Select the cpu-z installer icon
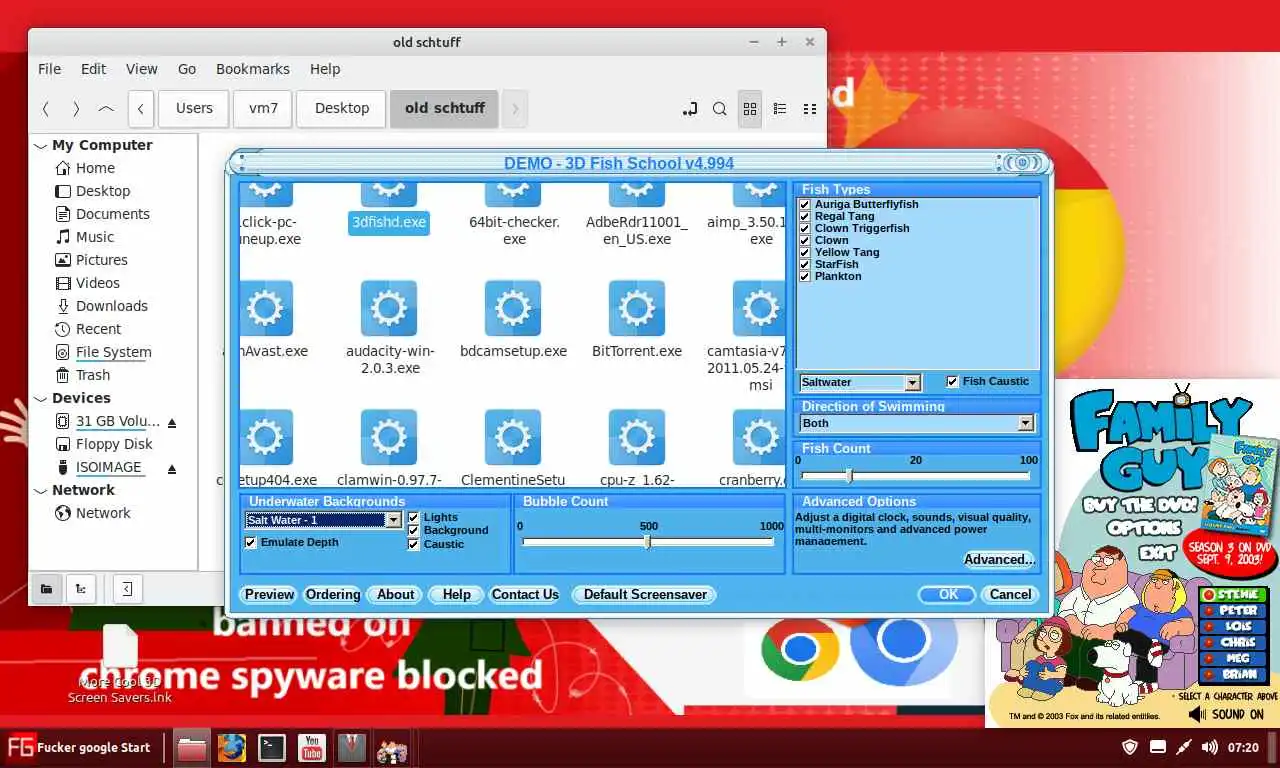 click(x=637, y=437)
